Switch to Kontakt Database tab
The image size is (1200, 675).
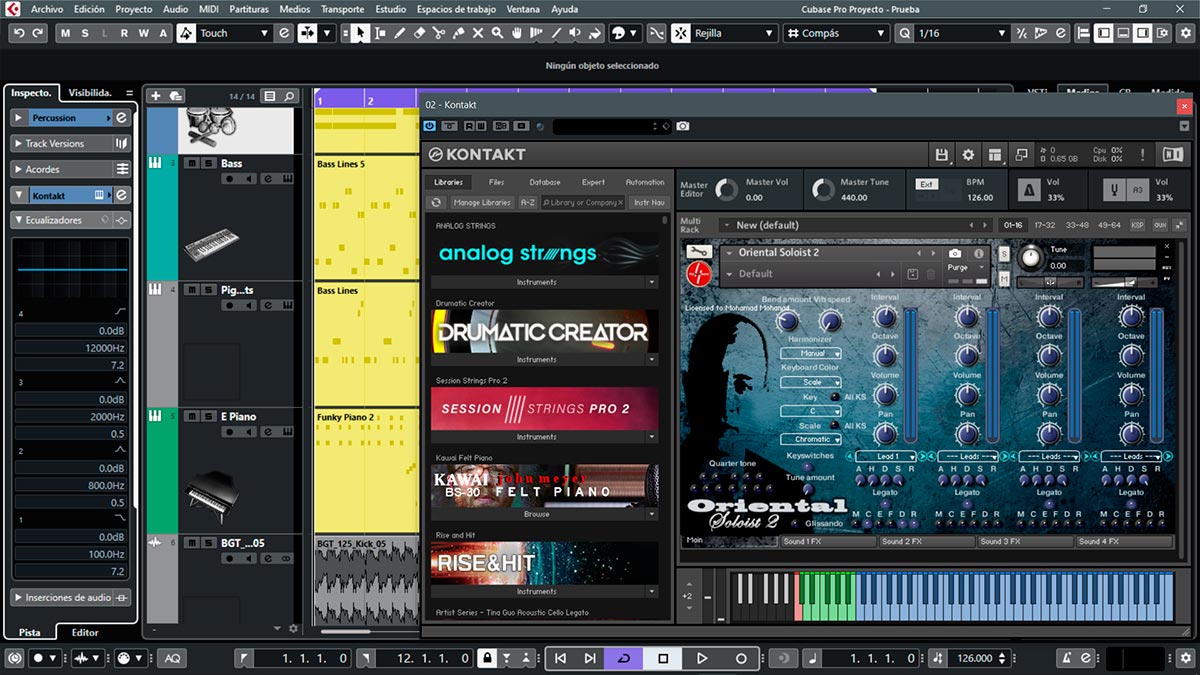(x=545, y=182)
